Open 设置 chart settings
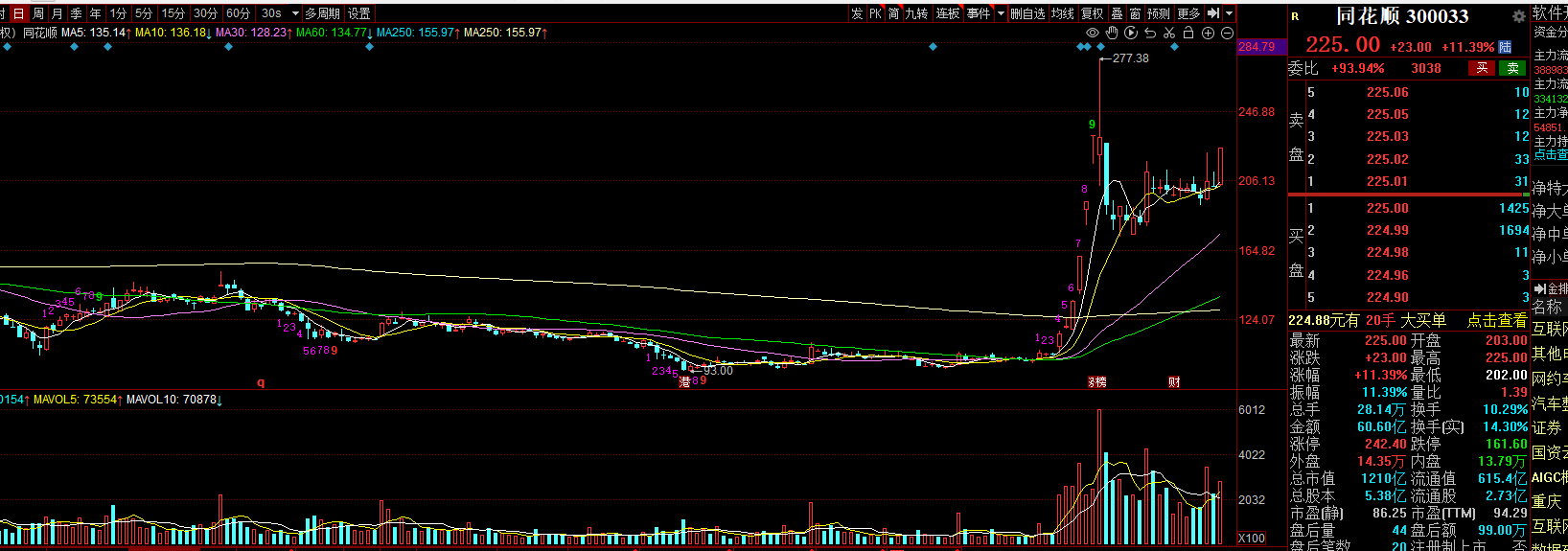 359,13
